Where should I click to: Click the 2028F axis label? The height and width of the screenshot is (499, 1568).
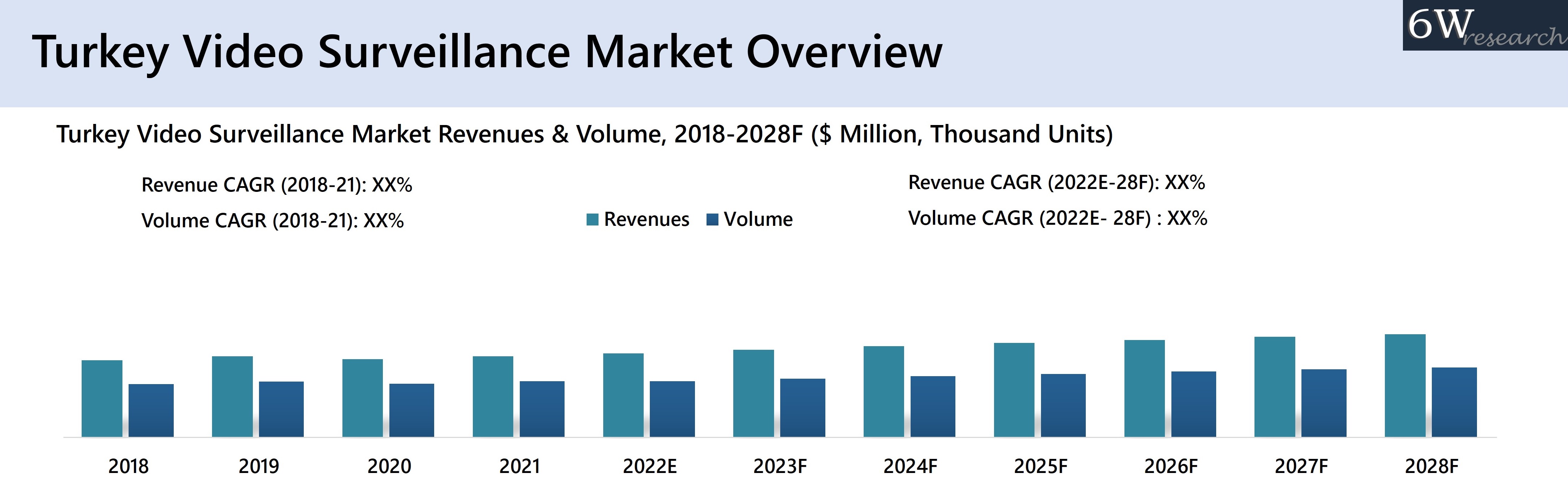1432,466
